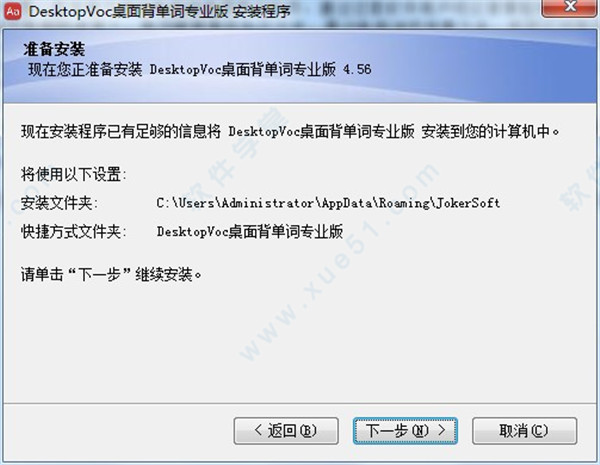Click the left chevron on the 返回 button
Image resolution: width=600 pixels, height=465 pixels.
(258, 430)
